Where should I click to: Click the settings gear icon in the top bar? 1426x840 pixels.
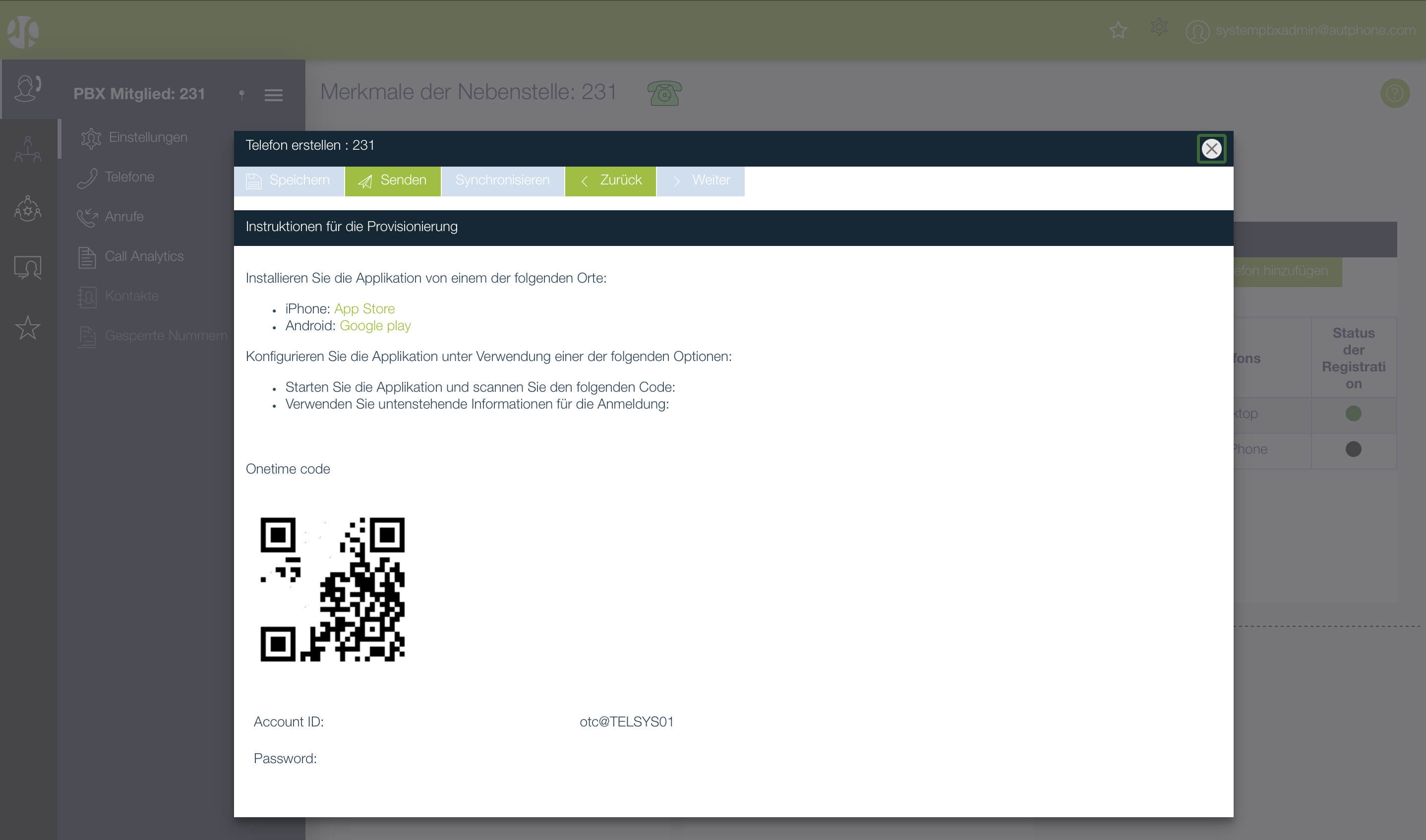coord(1158,27)
